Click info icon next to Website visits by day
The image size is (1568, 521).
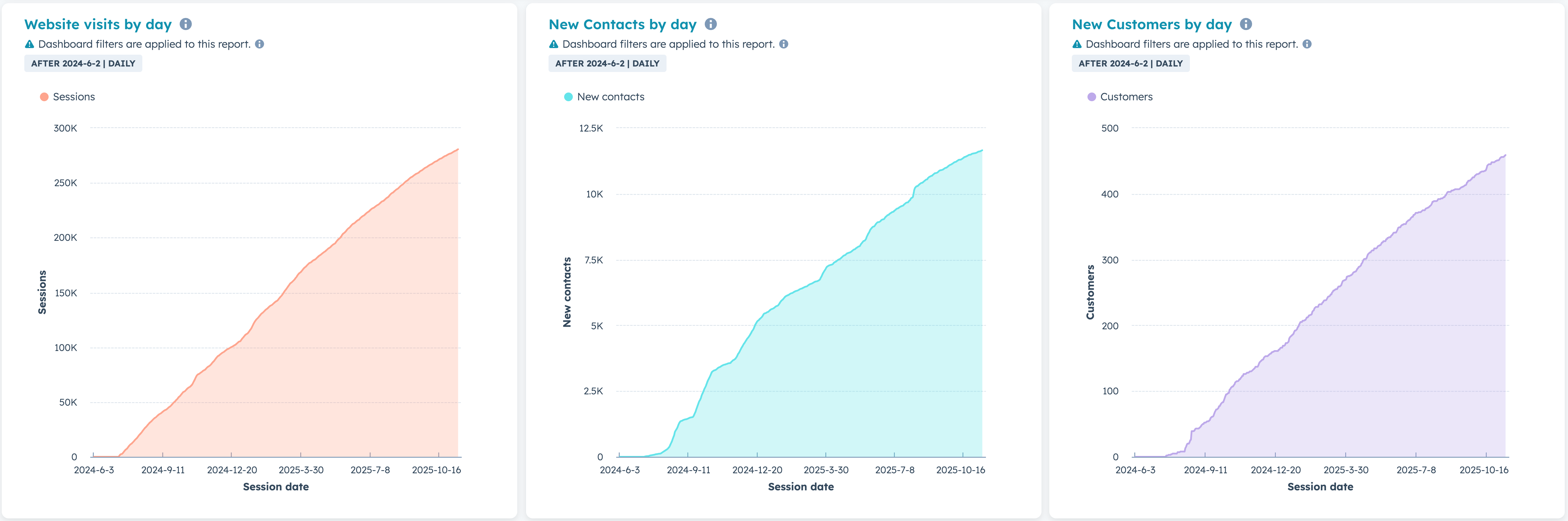186,24
